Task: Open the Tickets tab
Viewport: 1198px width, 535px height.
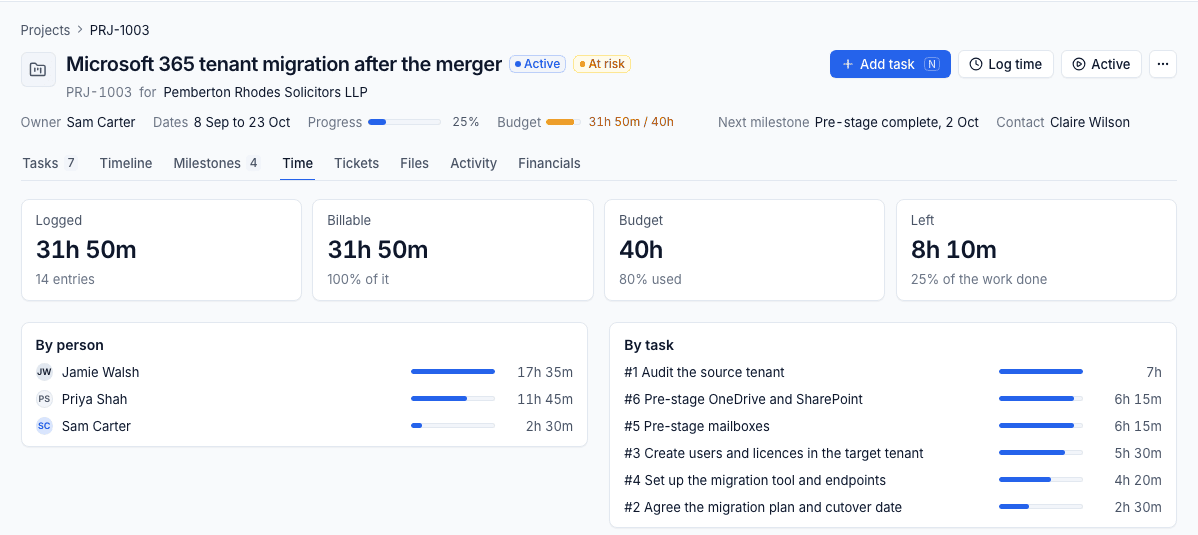Action: [356, 163]
